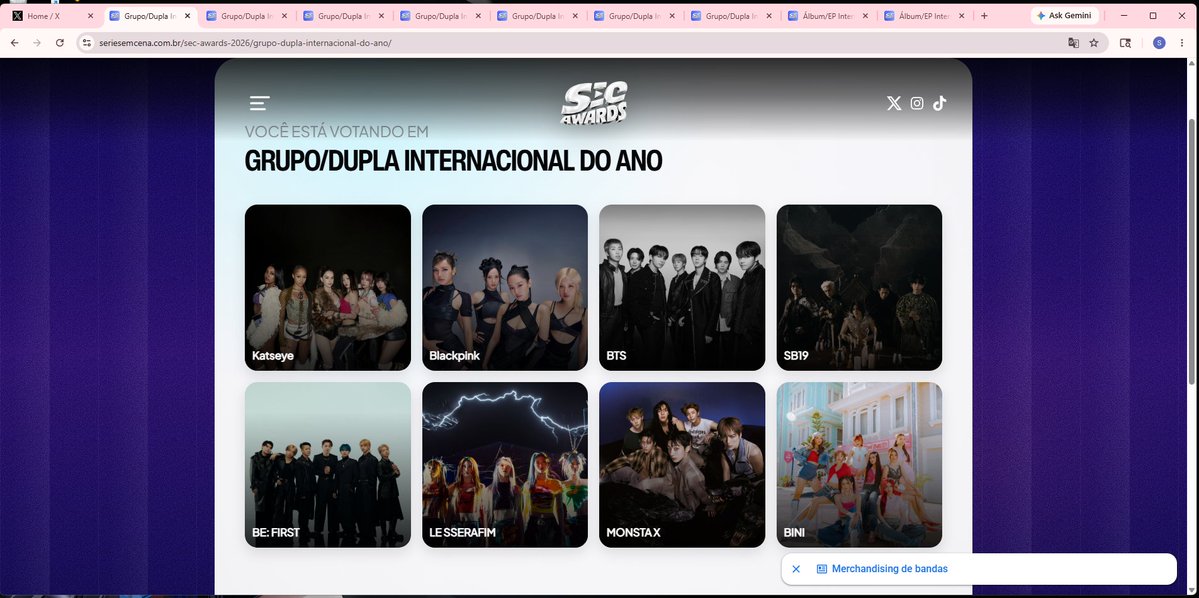The height and width of the screenshot is (598, 1199).
Task: Choose the LE SSERAFIM card
Action: pyautogui.click(x=505, y=465)
